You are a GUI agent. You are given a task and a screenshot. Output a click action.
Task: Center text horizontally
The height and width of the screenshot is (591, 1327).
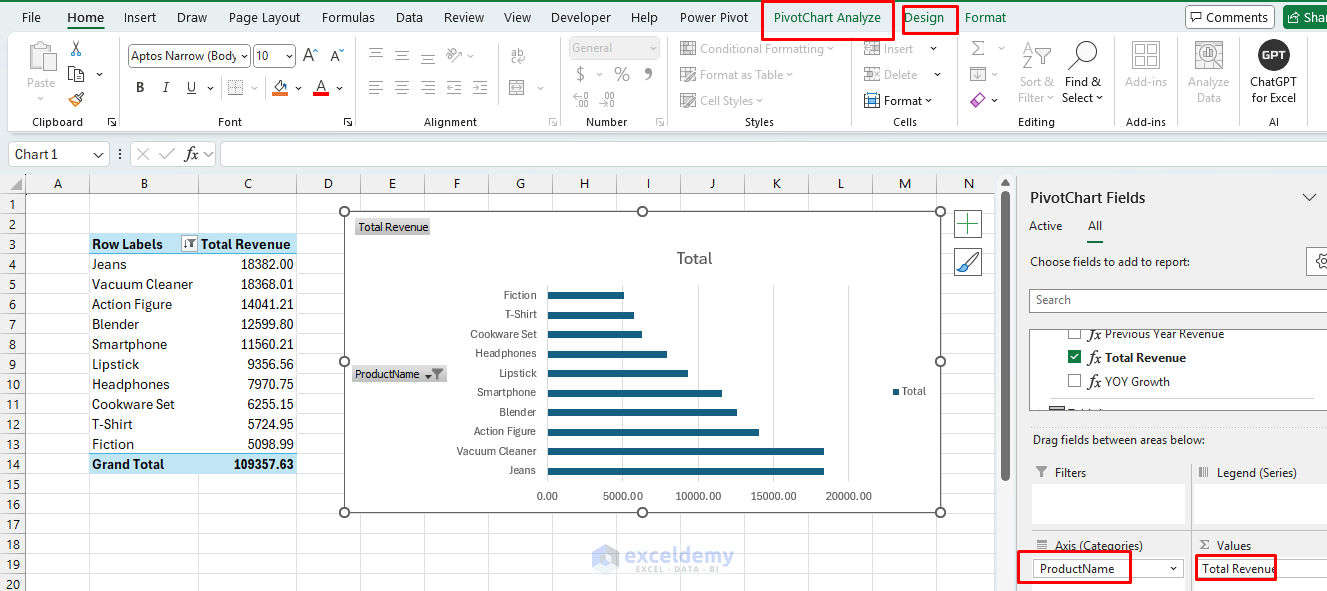pyautogui.click(x=402, y=88)
